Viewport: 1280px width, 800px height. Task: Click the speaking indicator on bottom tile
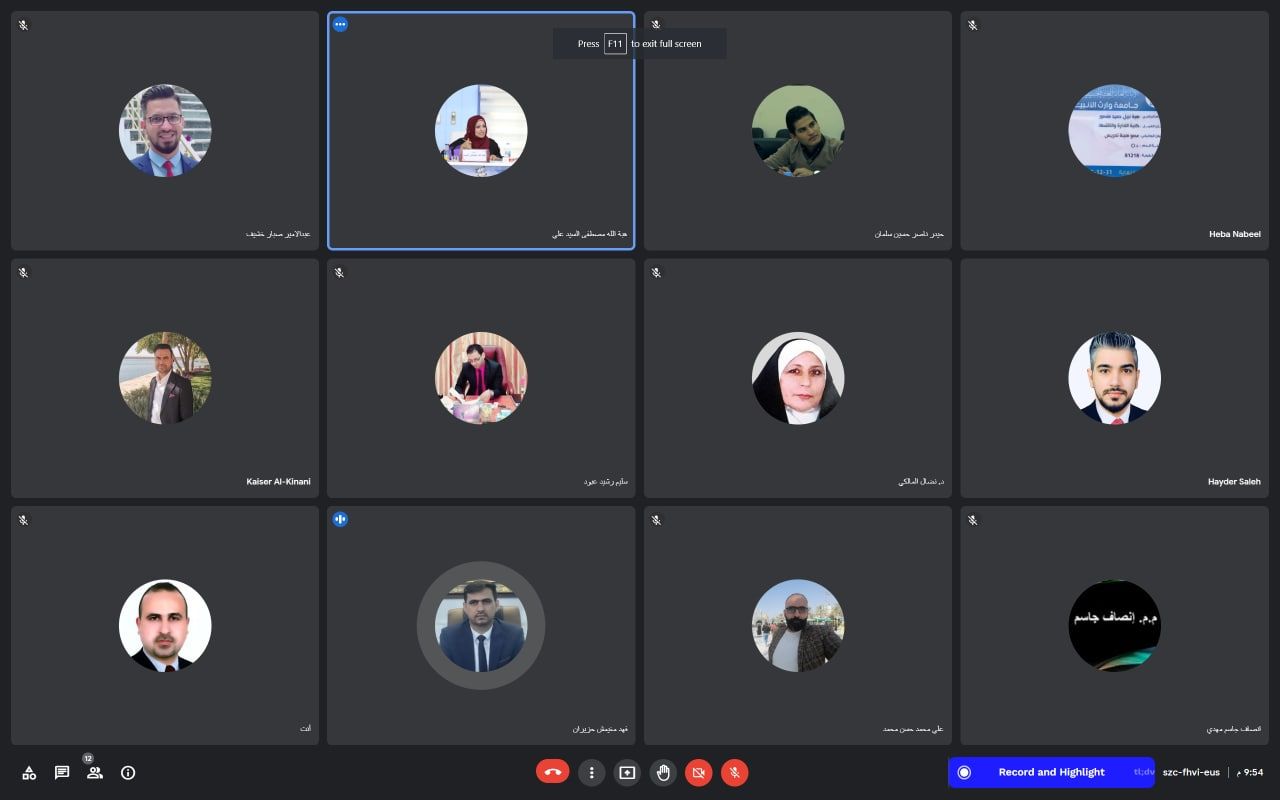(x=340, y=519)
